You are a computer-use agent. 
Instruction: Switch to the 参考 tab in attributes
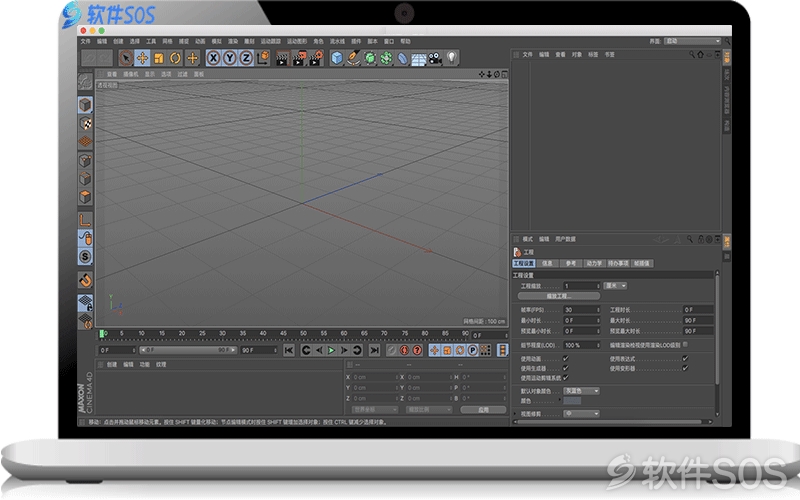pyautogui.click(x=570, y=263)
